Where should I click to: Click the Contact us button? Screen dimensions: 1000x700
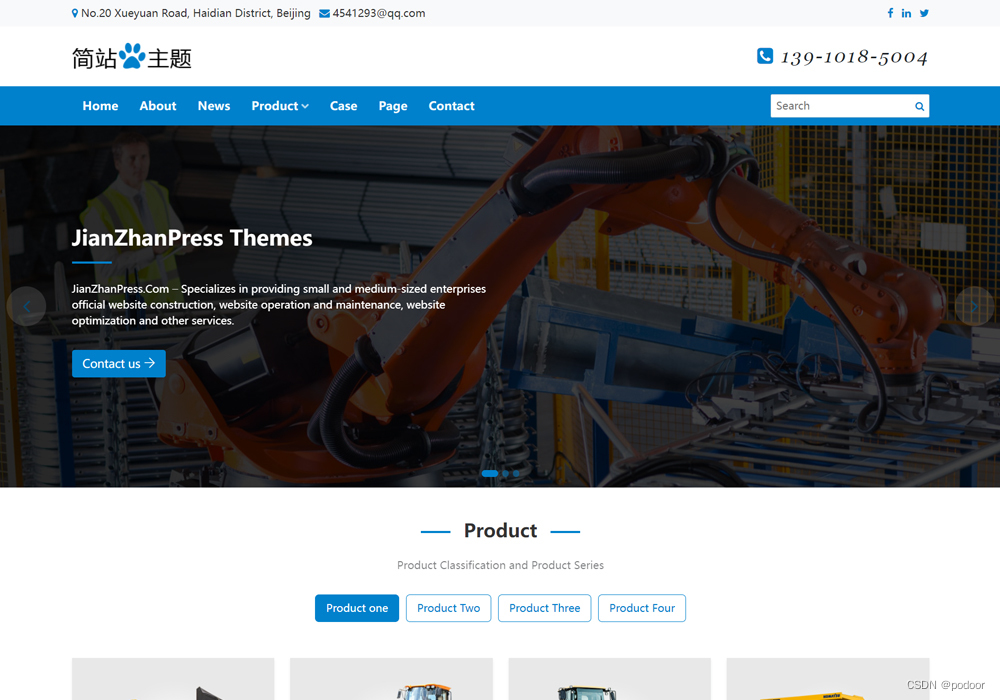tap(119, 363)
